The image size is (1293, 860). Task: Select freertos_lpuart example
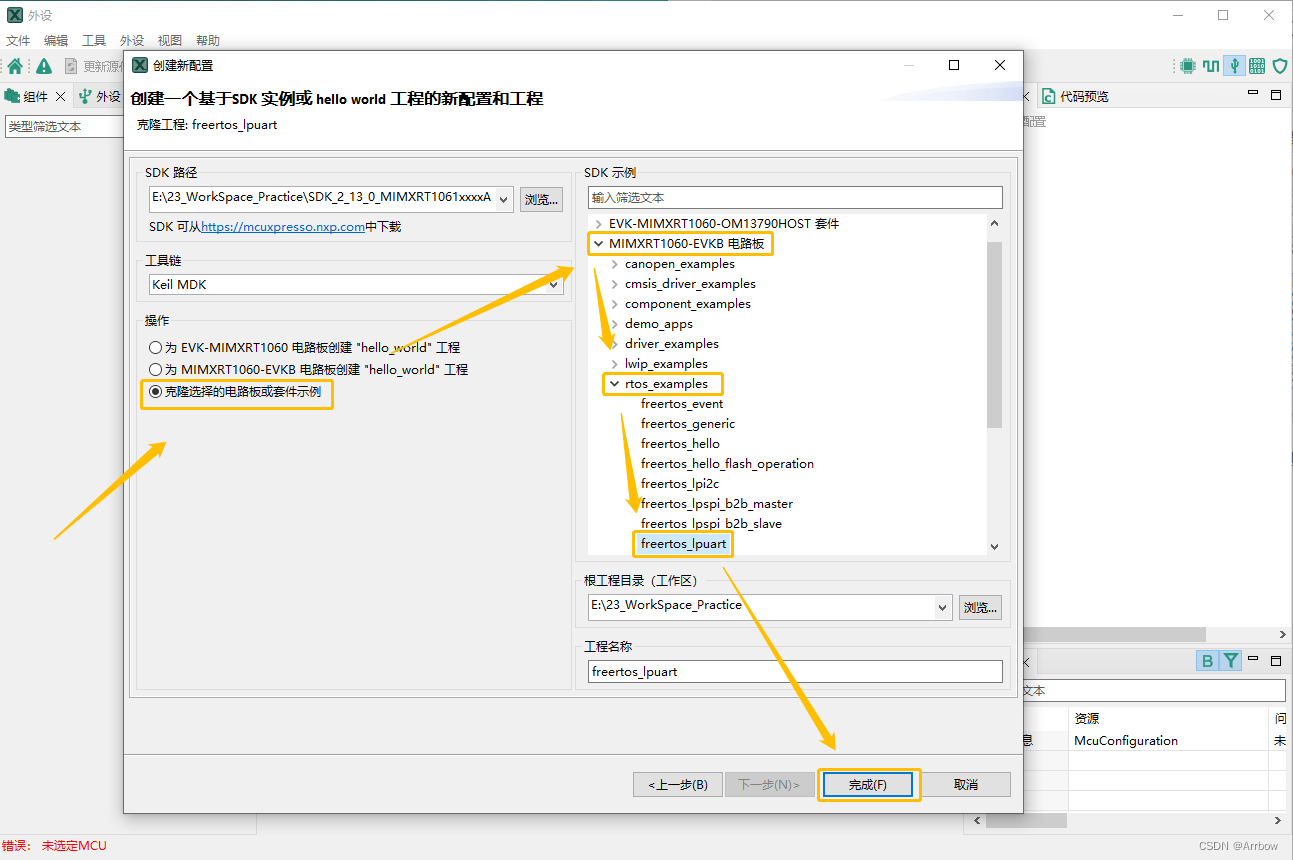pos(683,544)
